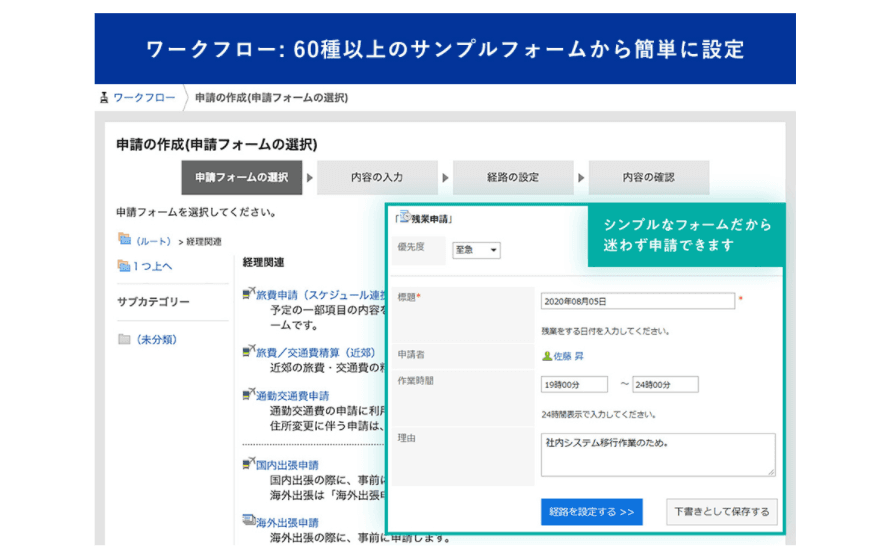Click the gray folder icon beside (未分類)
This screenshot has height=560, width=890.
(124, 339)
